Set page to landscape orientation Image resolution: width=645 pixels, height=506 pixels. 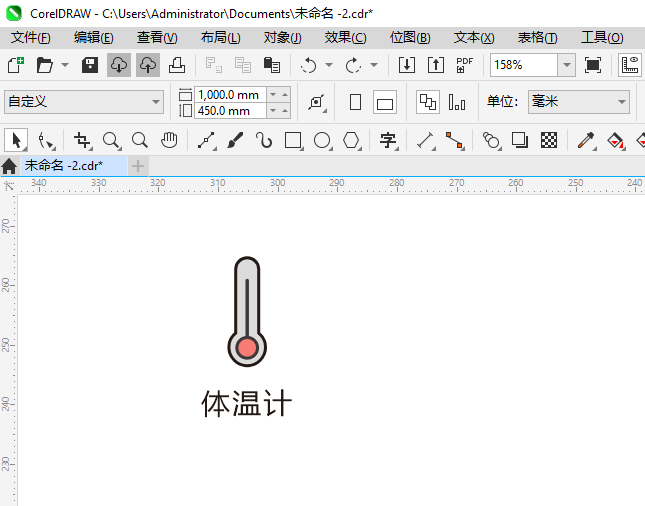pos(385,102)
